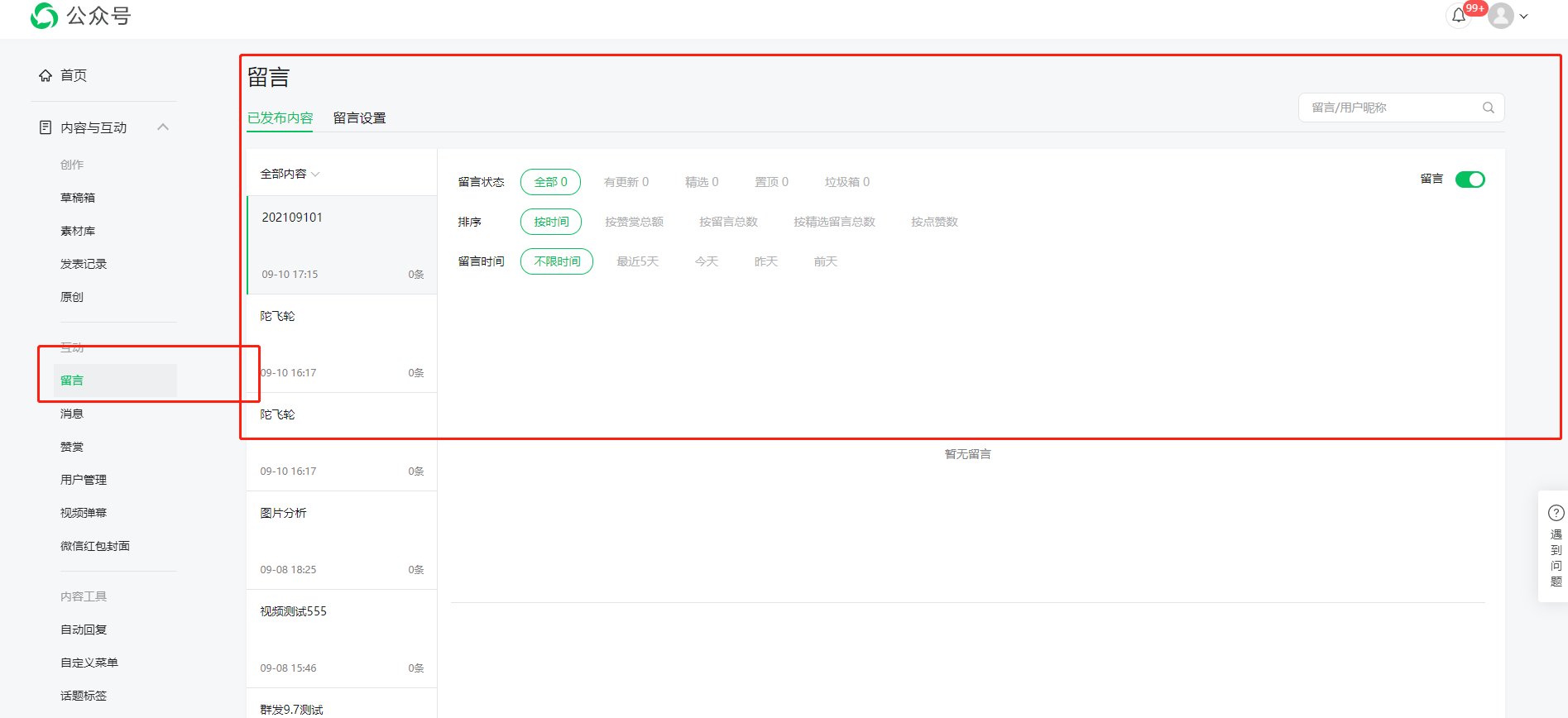Click the 首页 home icon
1568x718 pixels.
click(x=46, y=75)
